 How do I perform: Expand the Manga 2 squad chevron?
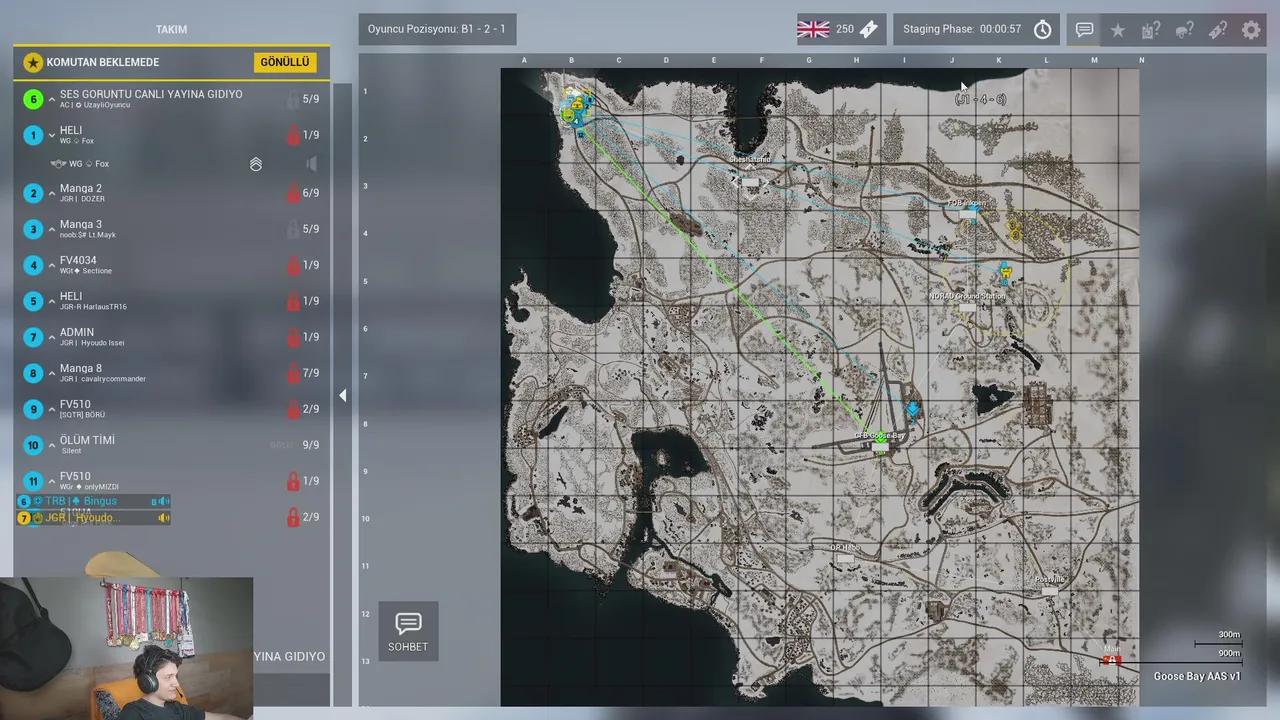tap(51, 193)
